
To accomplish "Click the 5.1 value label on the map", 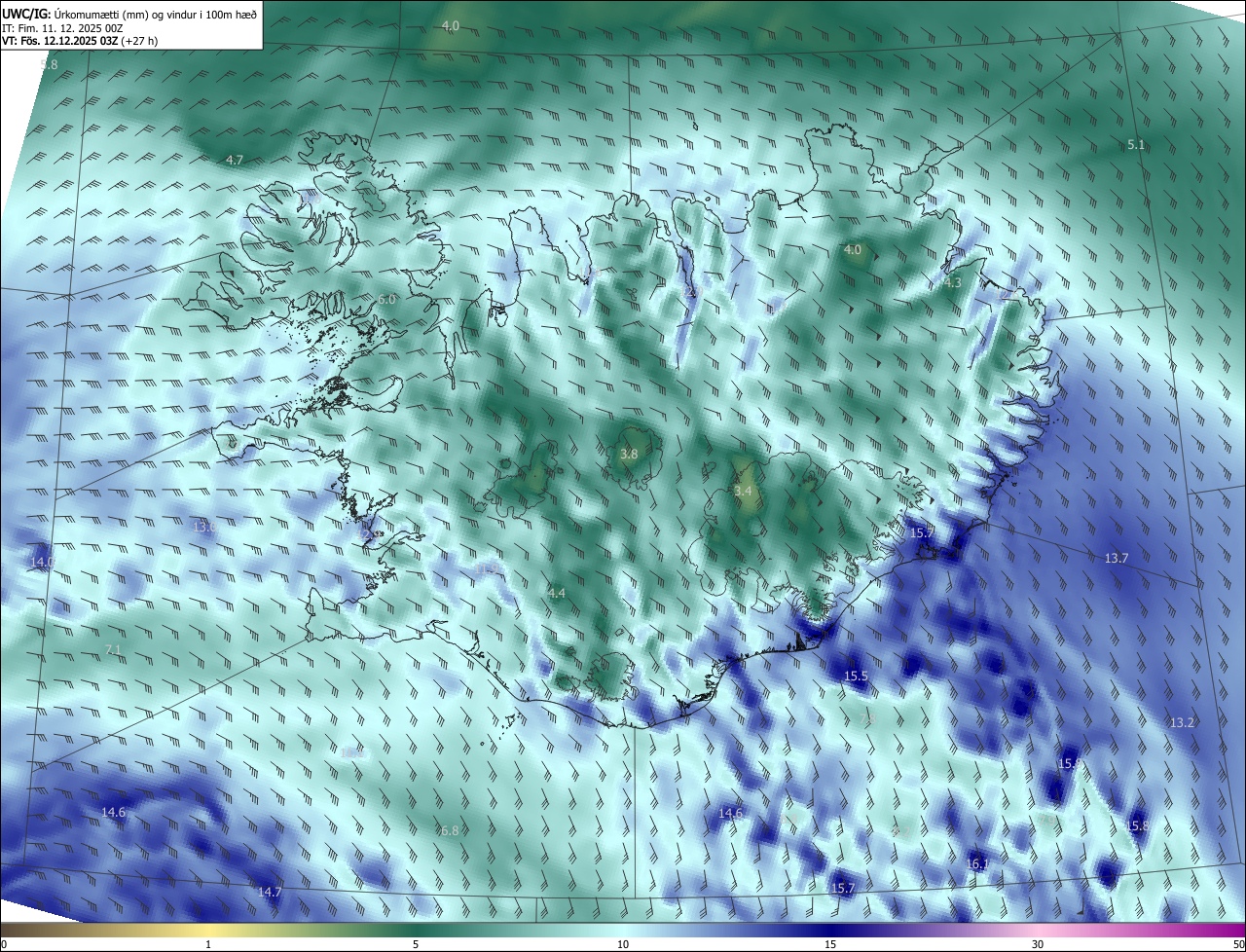I will 1136,145.
